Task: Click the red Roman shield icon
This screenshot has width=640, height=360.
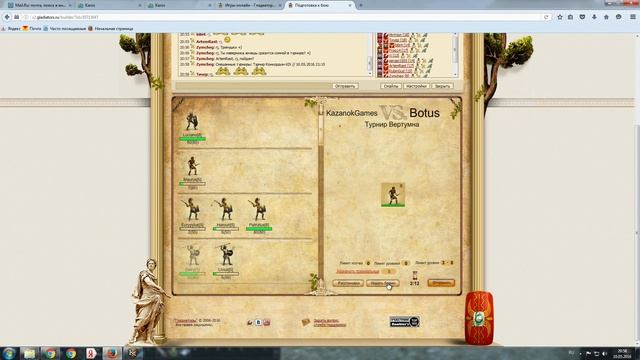Action: click(479, 318)
